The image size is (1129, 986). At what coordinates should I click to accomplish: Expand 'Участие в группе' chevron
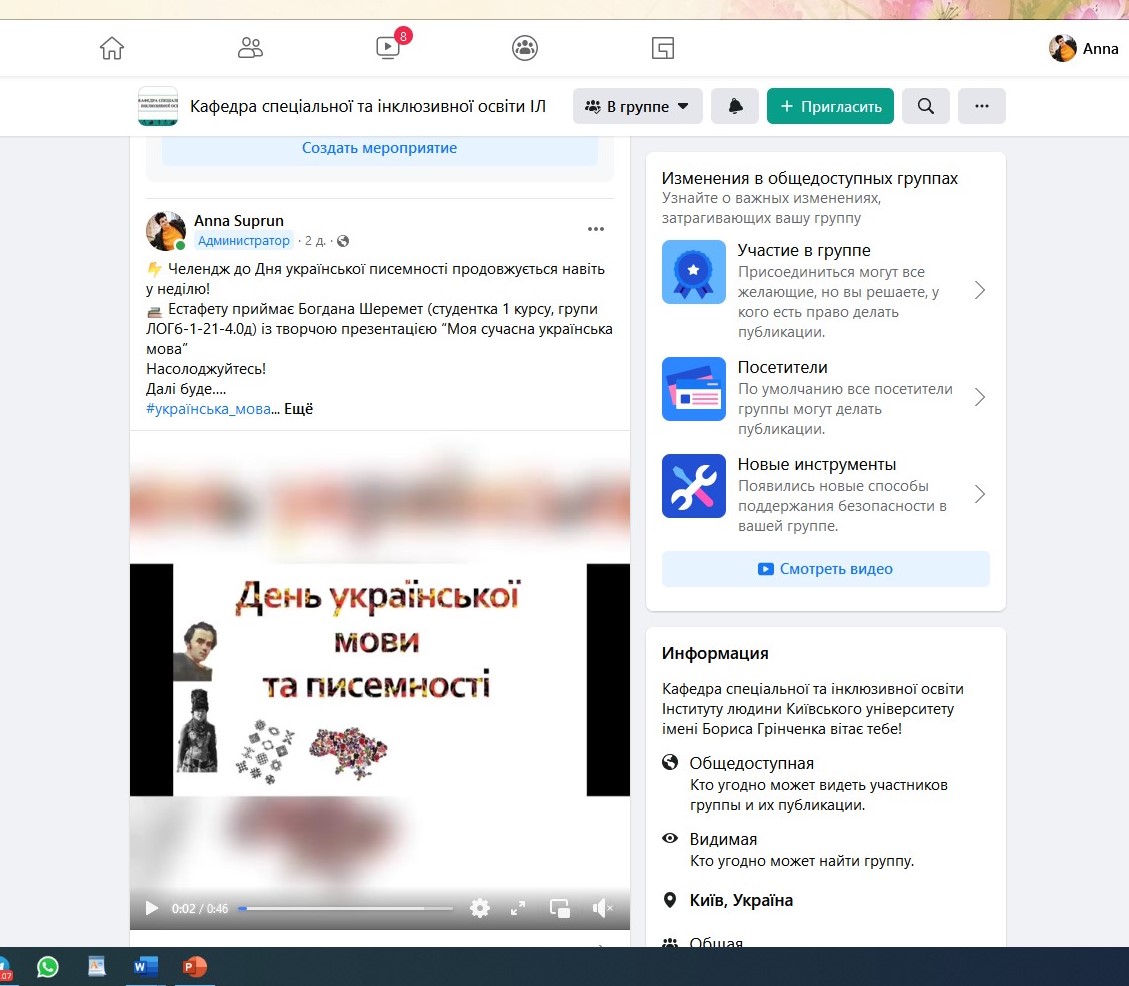[980, 290]
